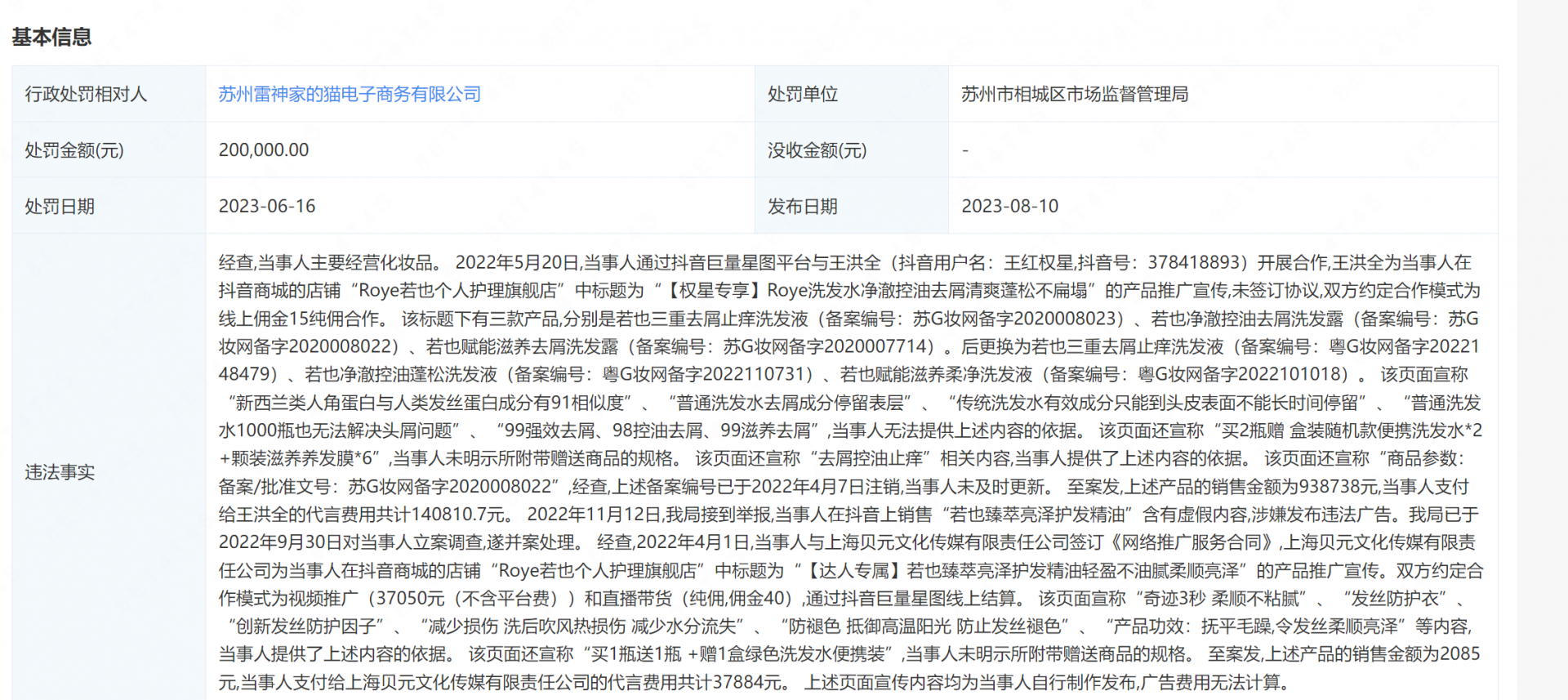Image resolution: width=1568 pixels, height=700 pixels.
Task: Click the 处罚金额(元) label
Action: coord(74,150)
